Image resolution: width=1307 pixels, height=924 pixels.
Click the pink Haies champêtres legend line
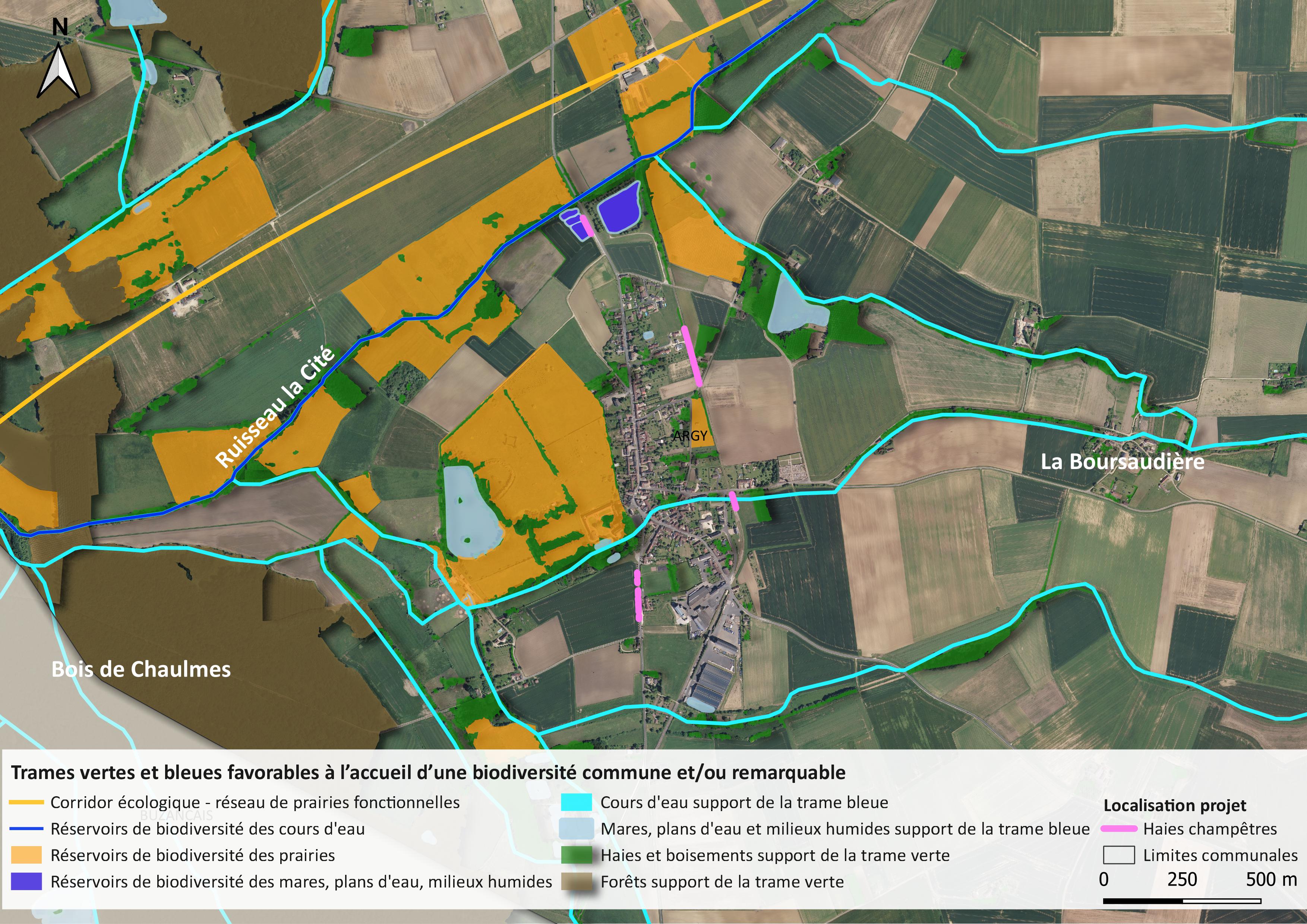1118,829
